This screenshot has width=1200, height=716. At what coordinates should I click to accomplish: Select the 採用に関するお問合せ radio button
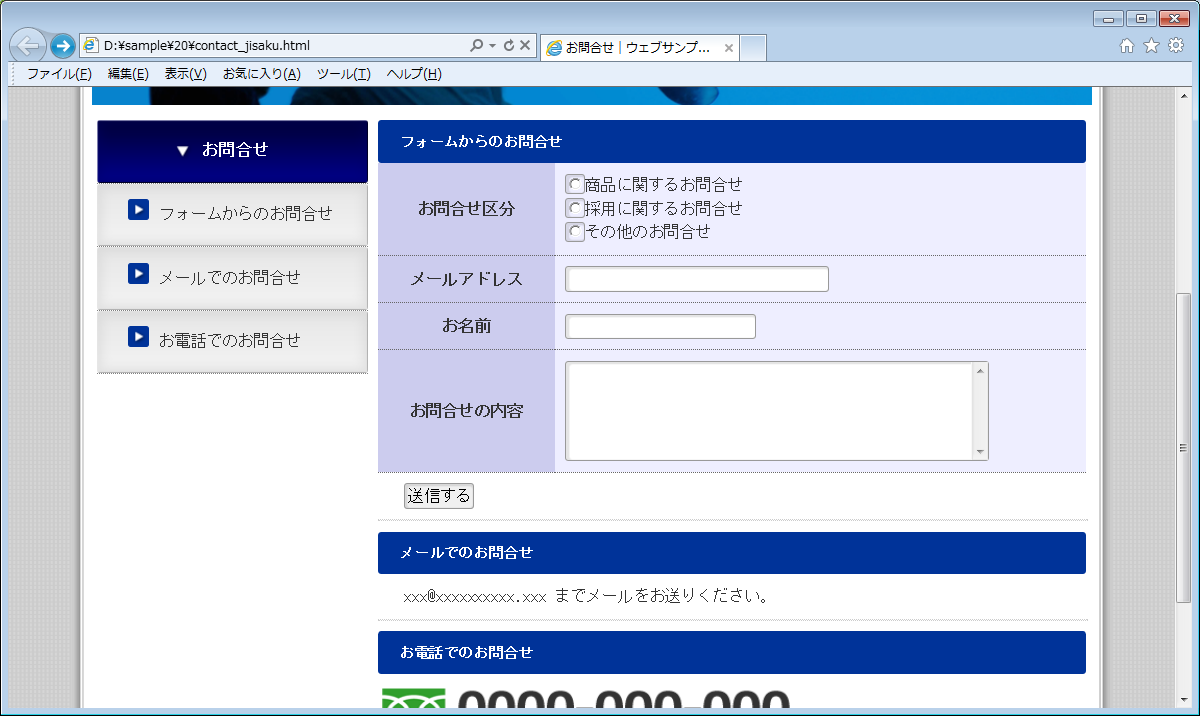575,208
